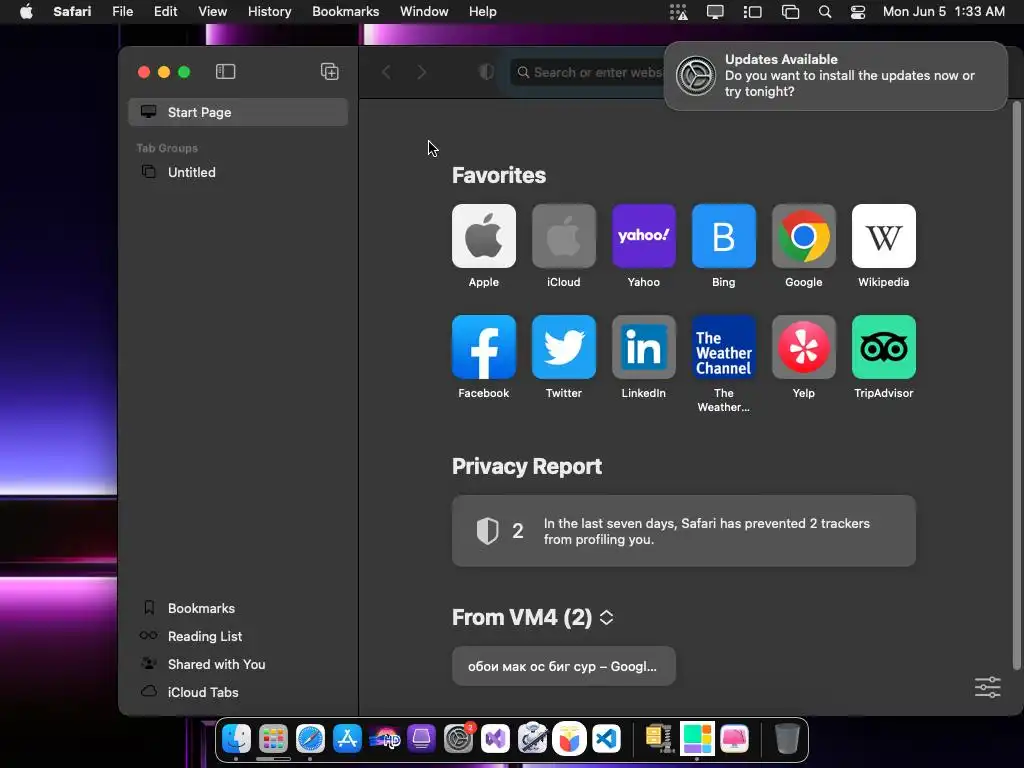Viewport: 1024px width, 768px height.
Task: Open the Apple logo menu
Action: (x=26, y=12)
